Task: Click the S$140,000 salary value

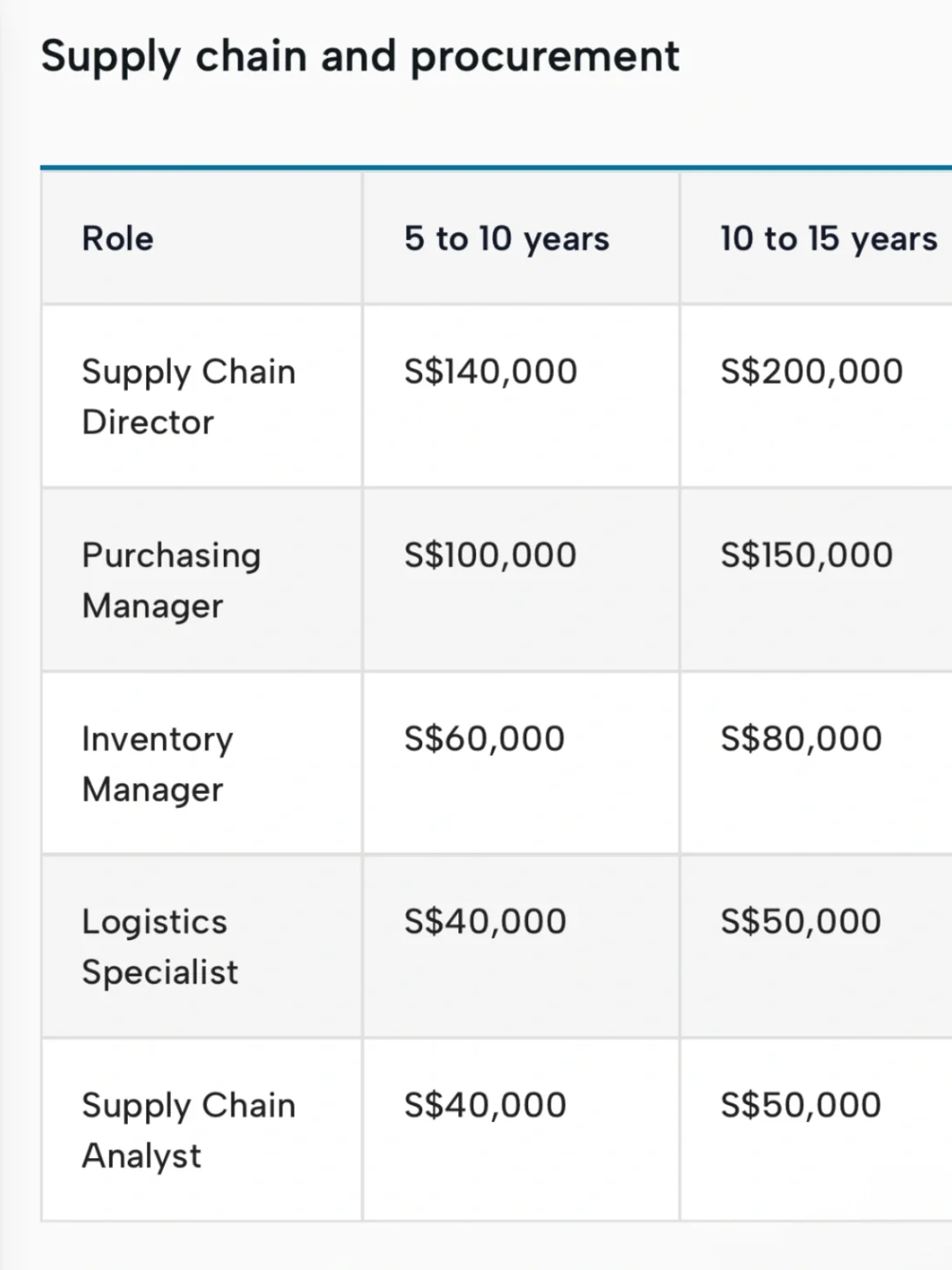Action: click(x=491, y=371)
